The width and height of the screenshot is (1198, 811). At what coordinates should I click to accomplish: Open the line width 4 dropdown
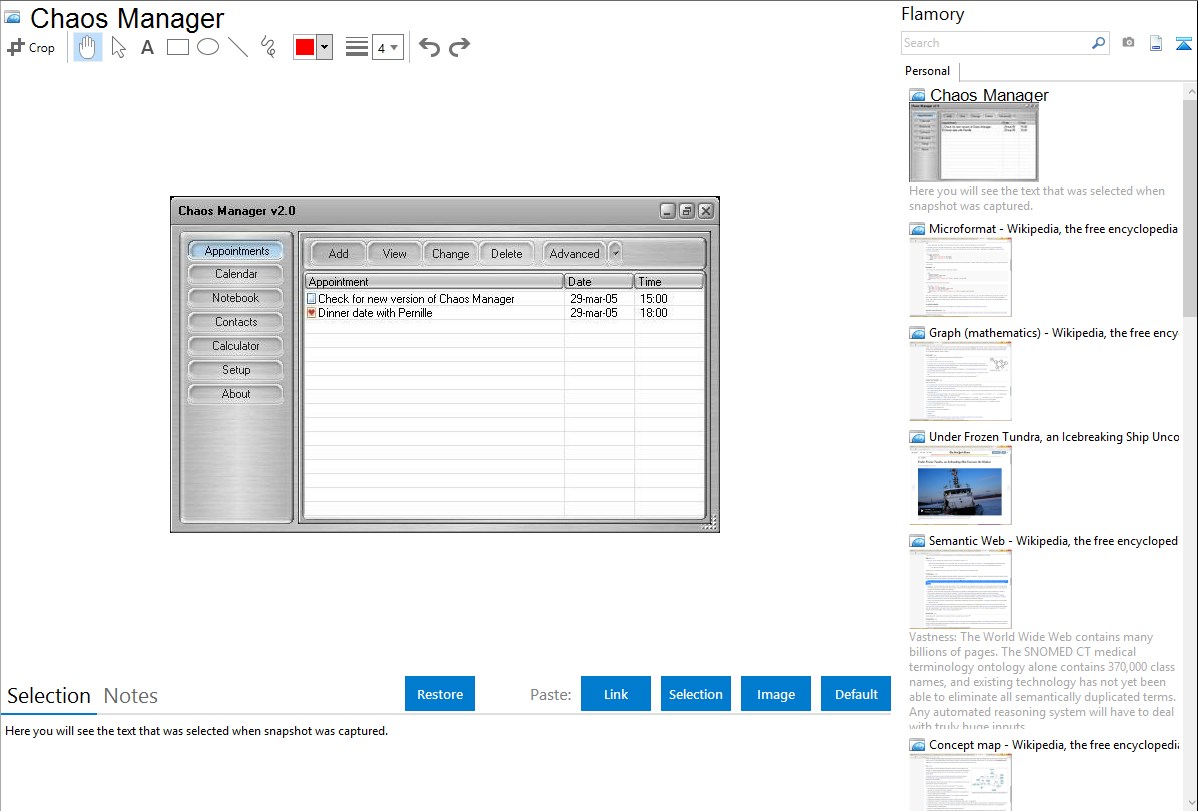click(387, 47)
